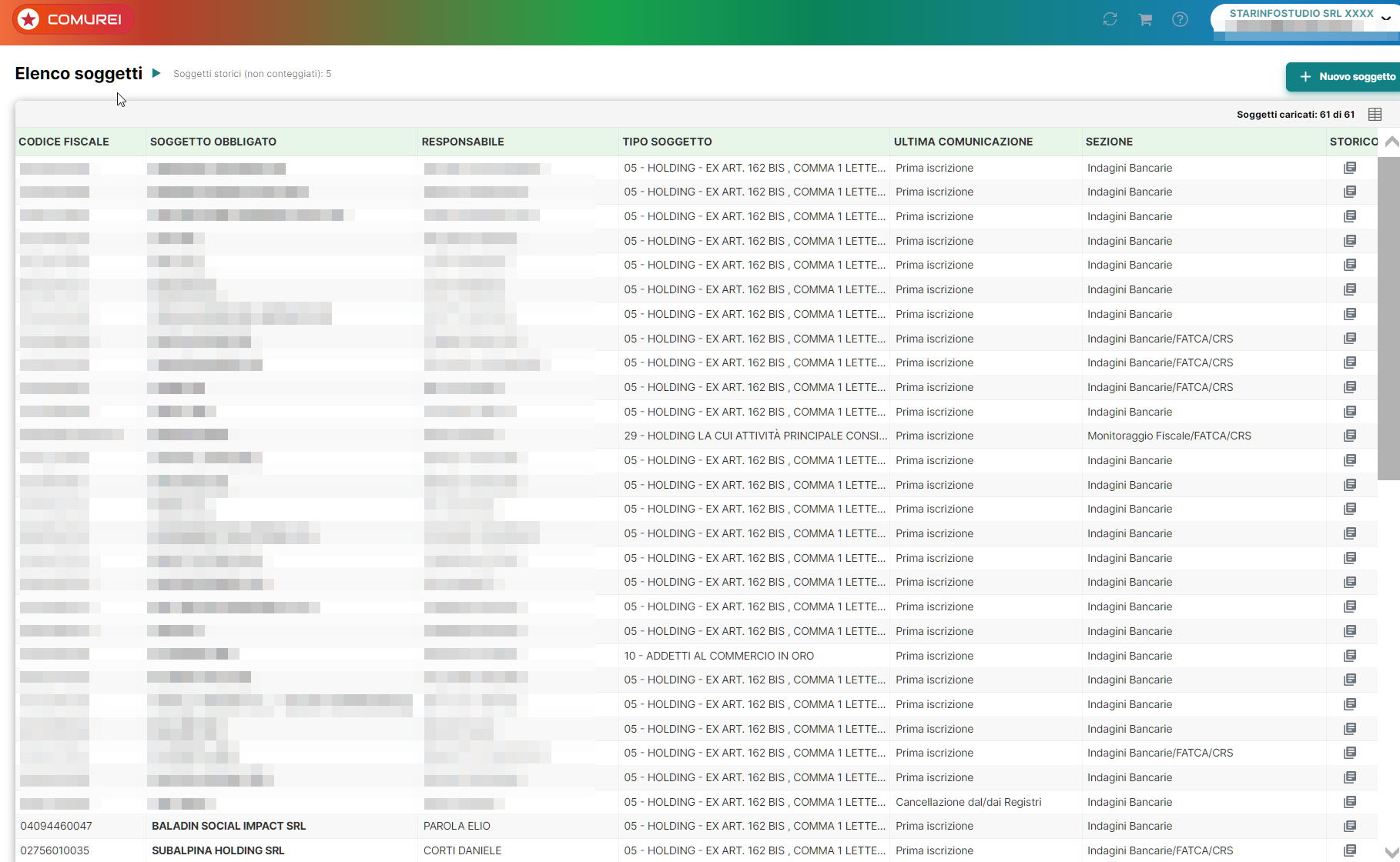The width and height of the screenshot is (1400, 862).
Task: Select codice fiscale 02756010035
Action: [x=55, y=850]
